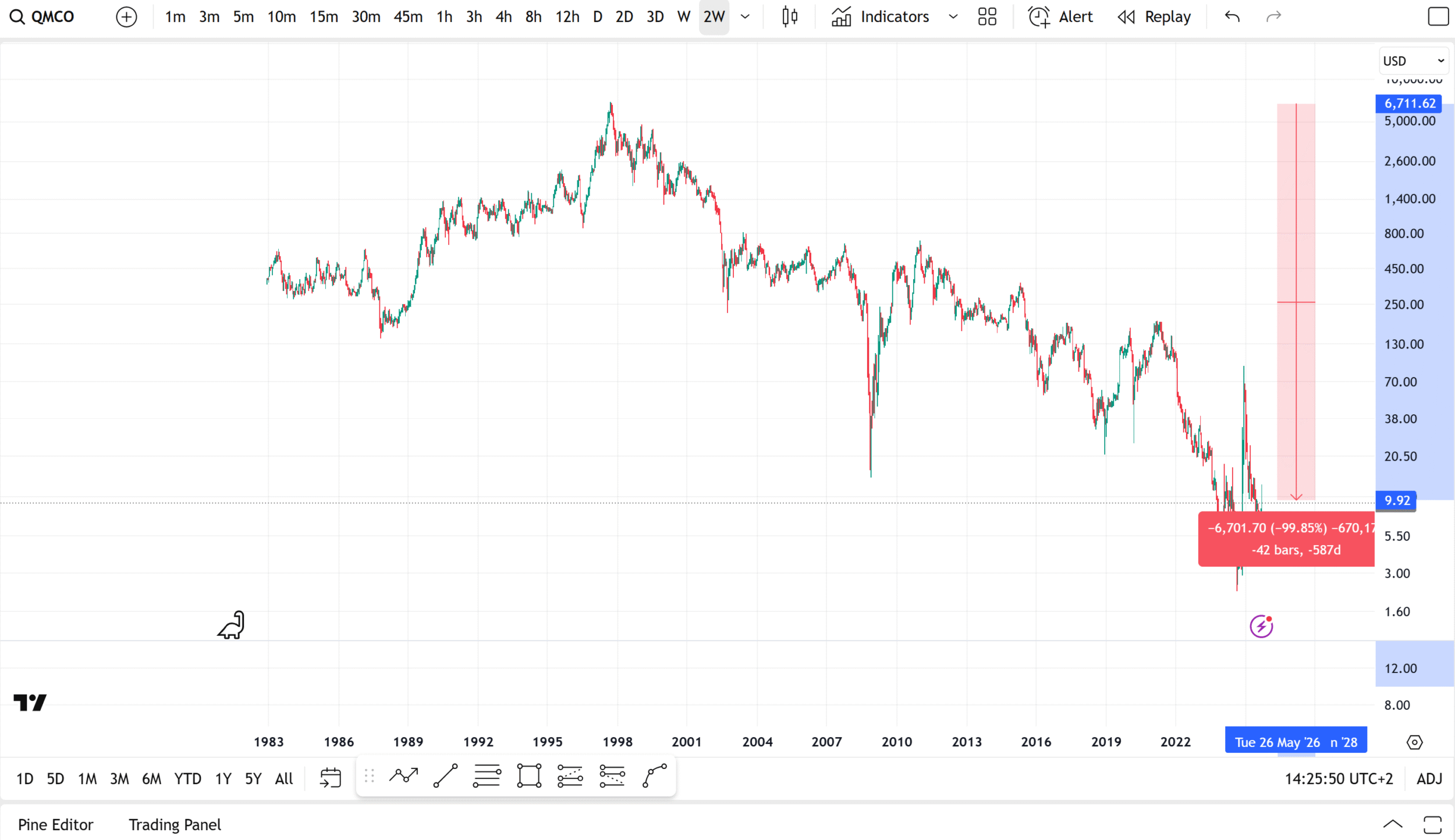The image size is (1455, 840).
Task: Open the go to date calendar icon
Action: click(x=330, y=778)
